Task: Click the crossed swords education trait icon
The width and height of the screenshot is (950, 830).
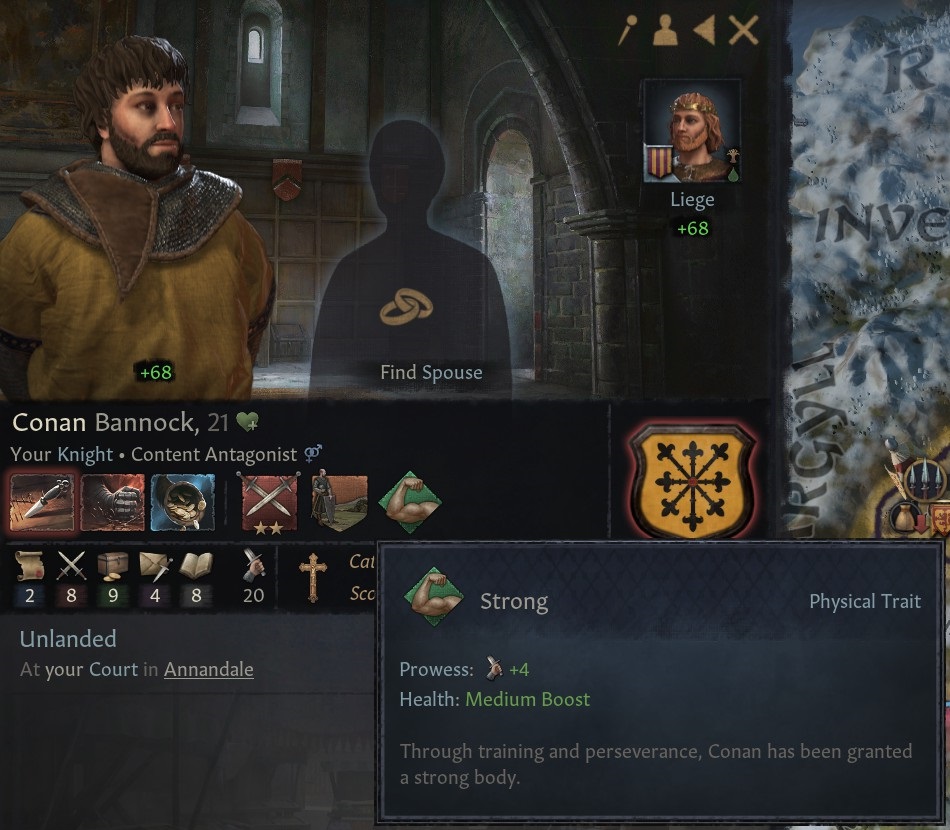Action: pyautogui.click(x=269, y=502)
